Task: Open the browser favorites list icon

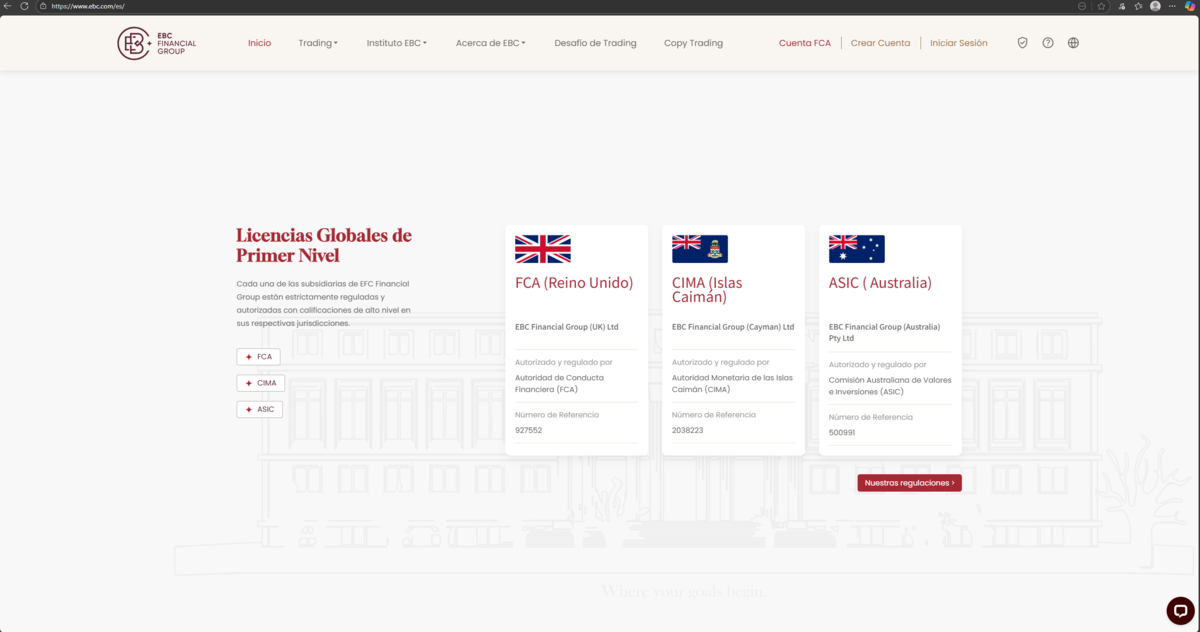Action: point(1138,6)
